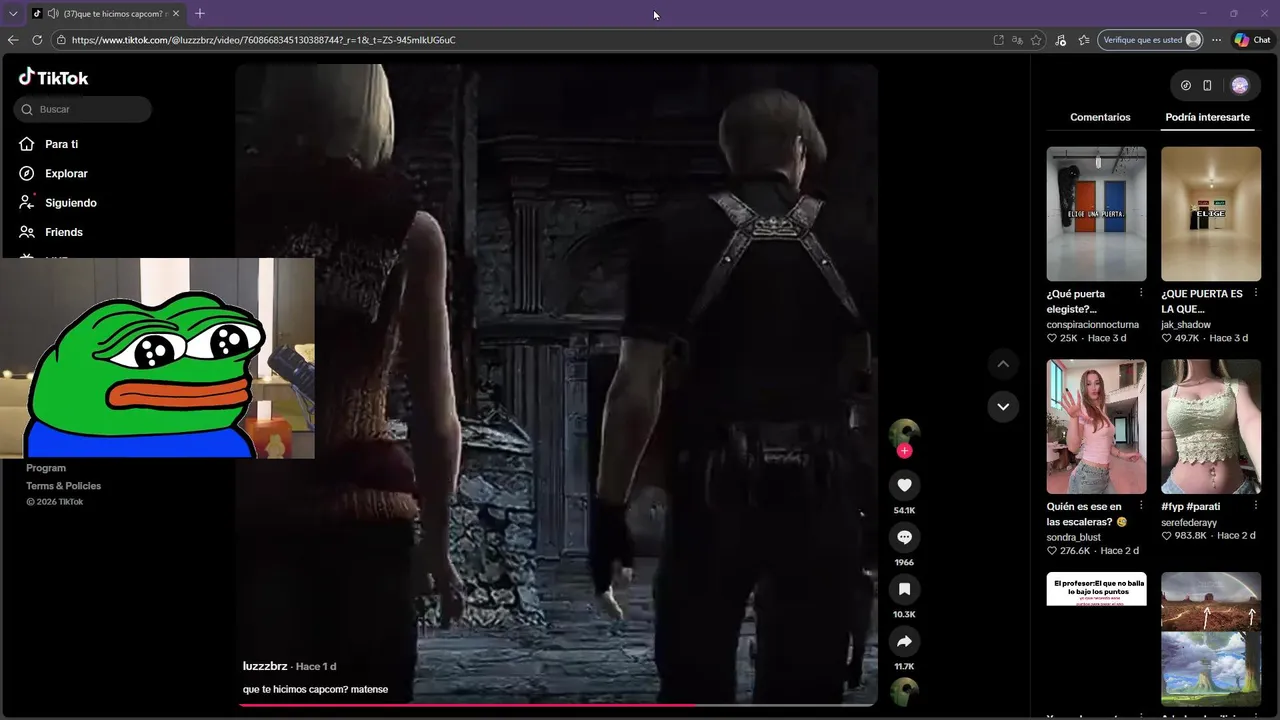Share the video using the arrow icon
The width and height of the screenshot is (1280, 720).
pos(904,641)
